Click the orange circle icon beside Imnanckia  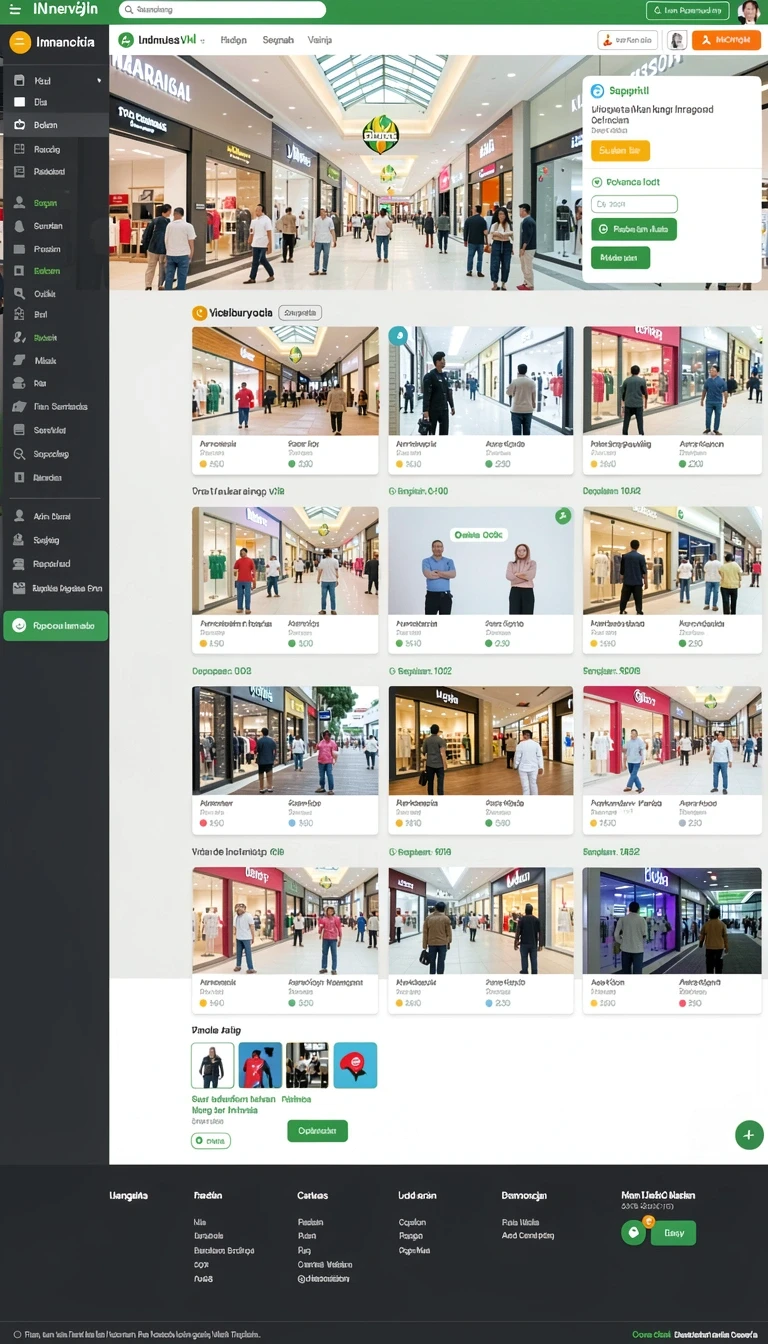(x=20, y=42)
